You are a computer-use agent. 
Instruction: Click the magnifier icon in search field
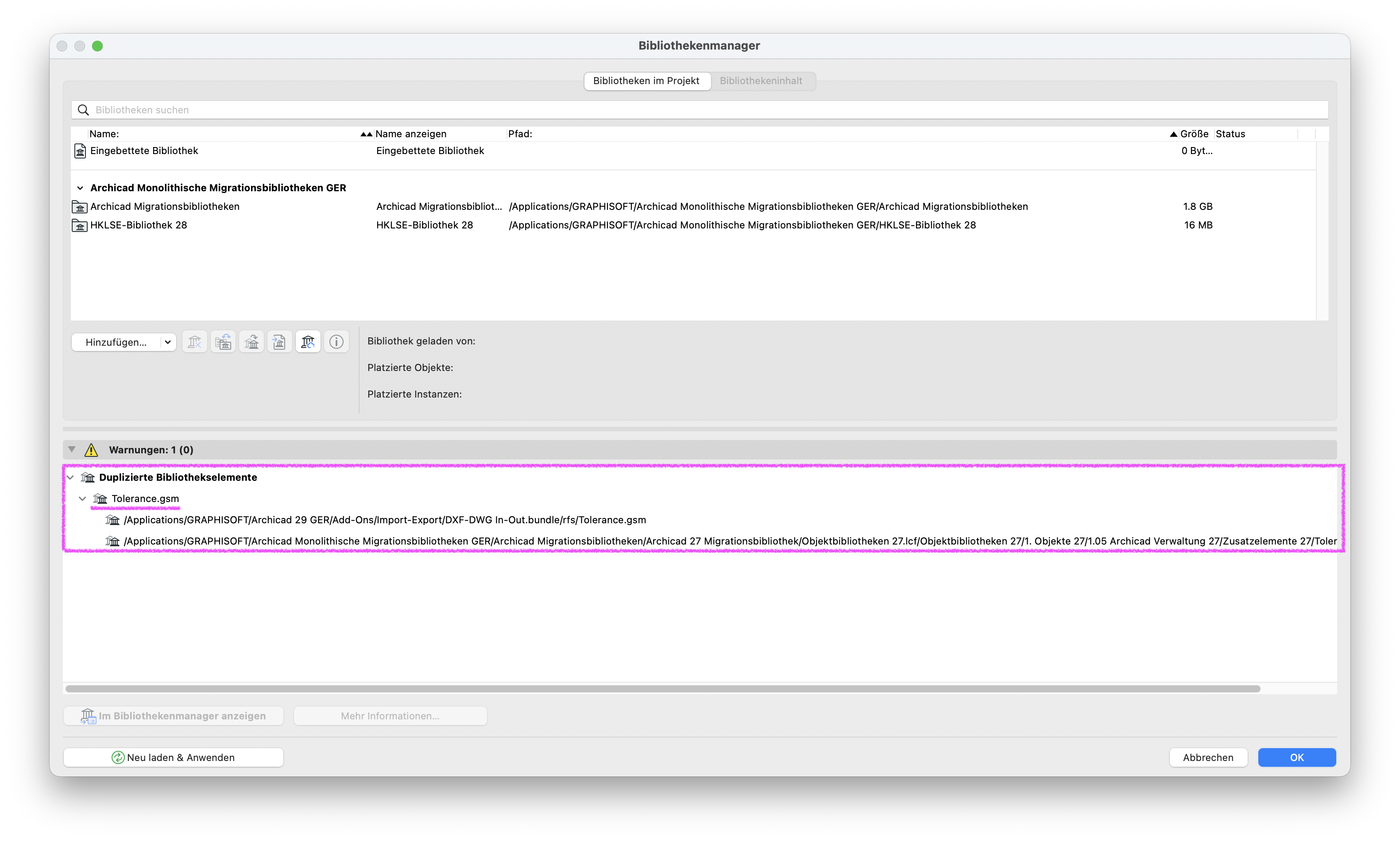coord(83,110)
